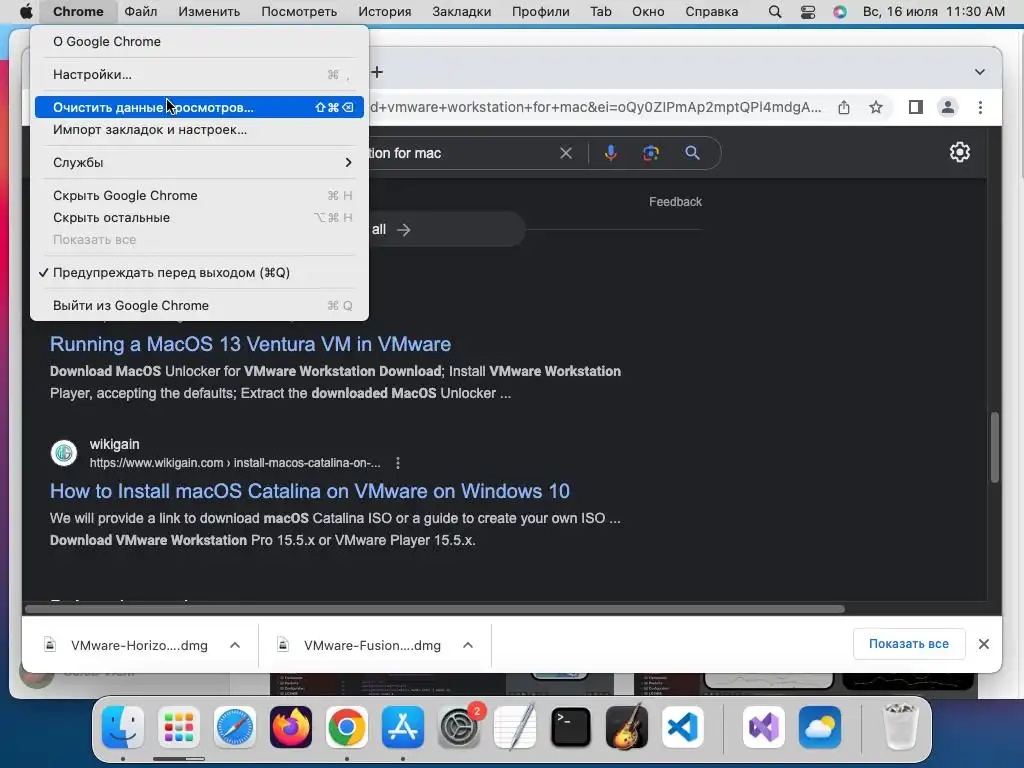Open Finder from the Dock
The image size is (1024, 768).
click(123, 727)
